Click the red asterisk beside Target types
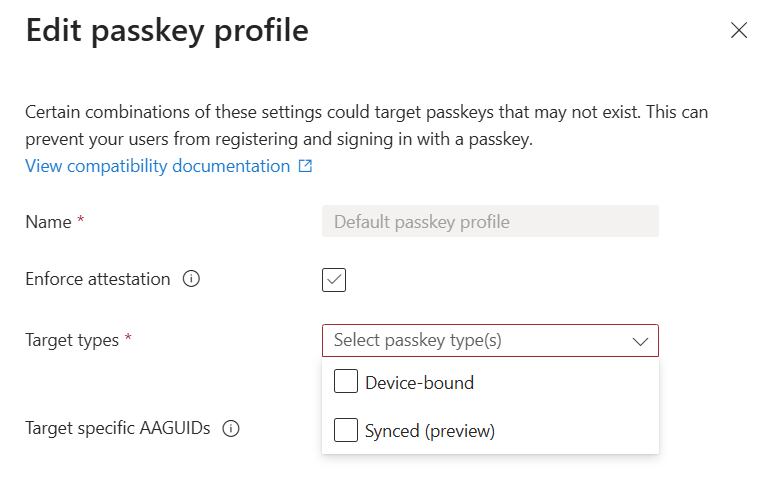Image resolution: width=782 pixels, height=495 pixels. click(128, 340)
